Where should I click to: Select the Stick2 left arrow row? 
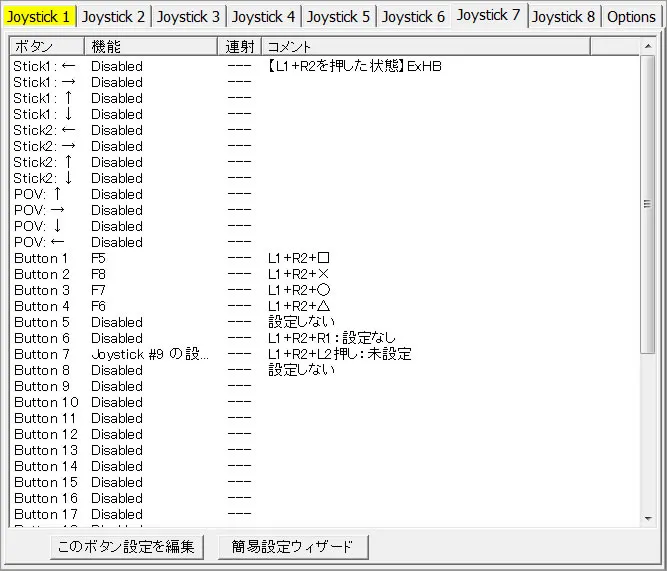tap(324, 130)
